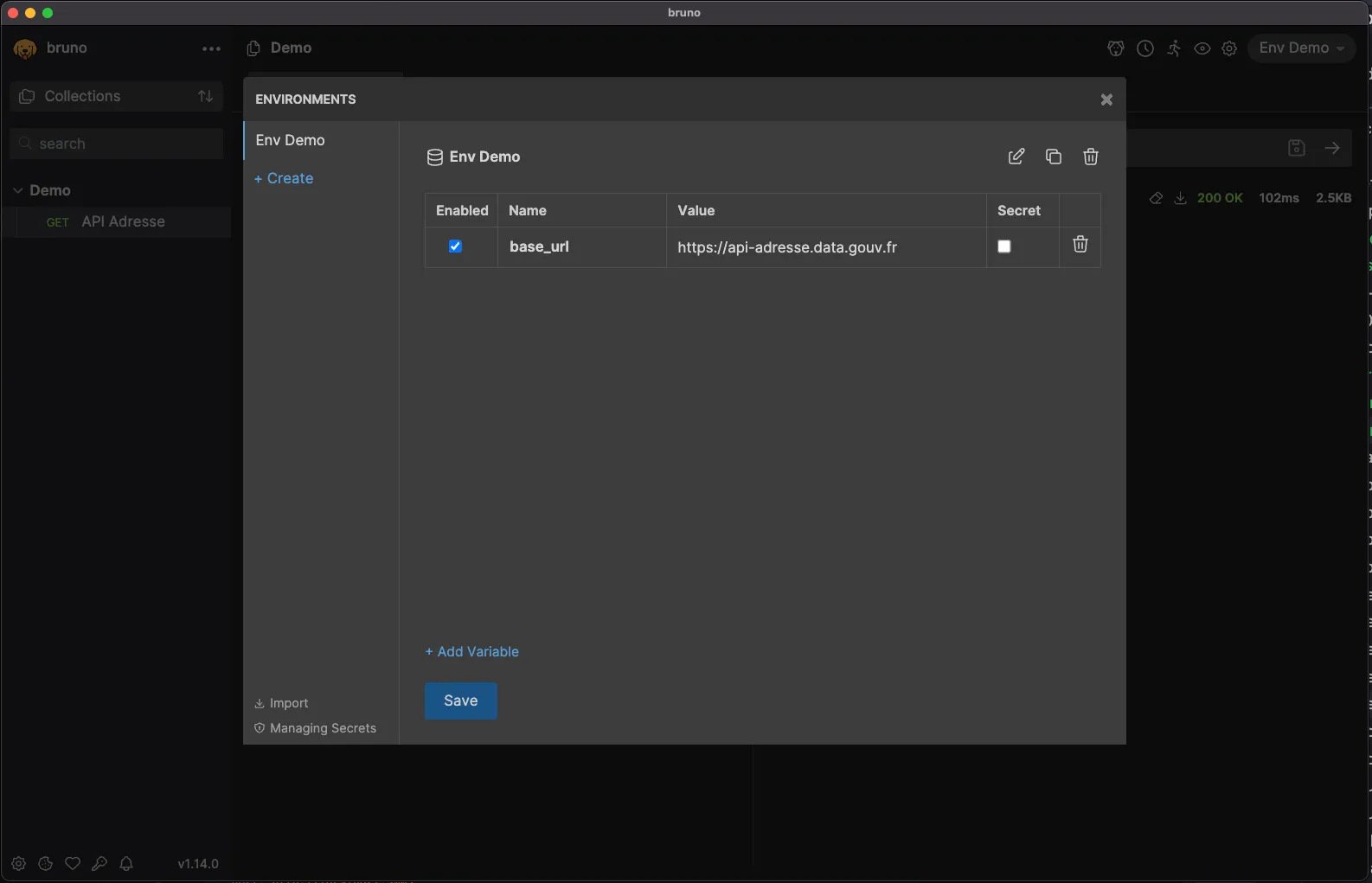Mark base_url as secret
This screenshot has width=1372, height=883.
[x=1003, y=246]
